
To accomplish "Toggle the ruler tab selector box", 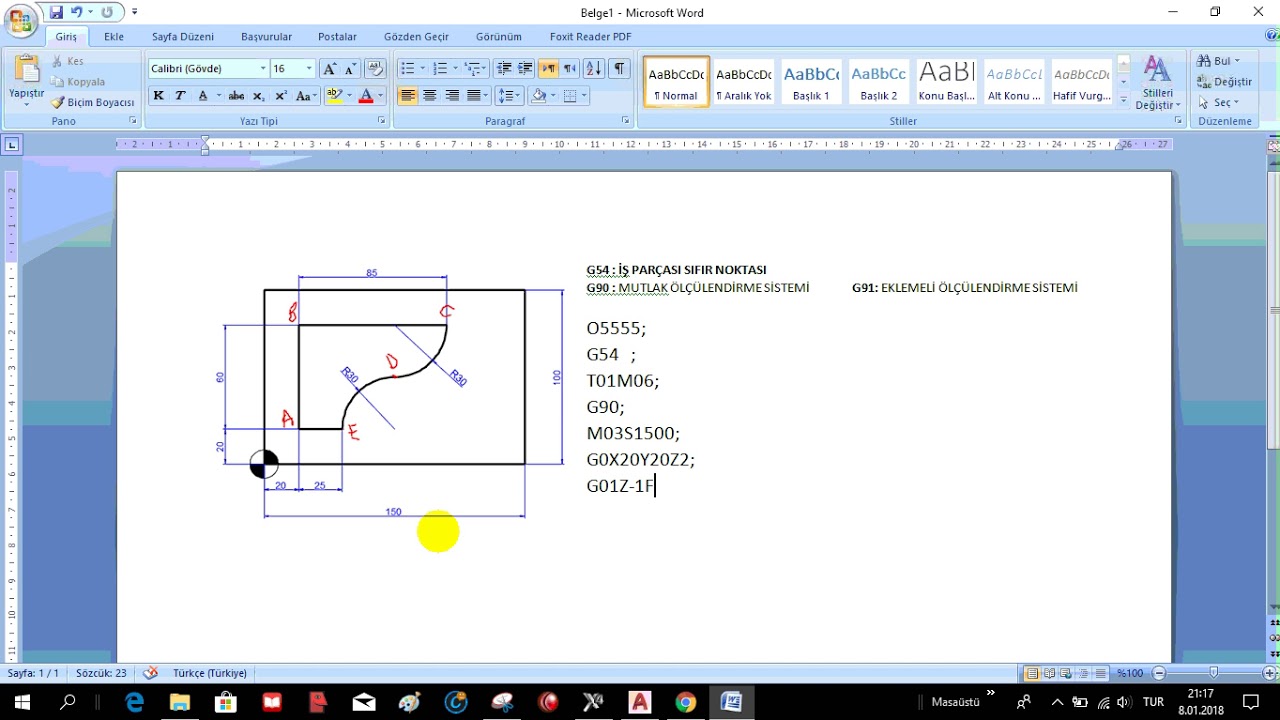I will tap(12, 145).
